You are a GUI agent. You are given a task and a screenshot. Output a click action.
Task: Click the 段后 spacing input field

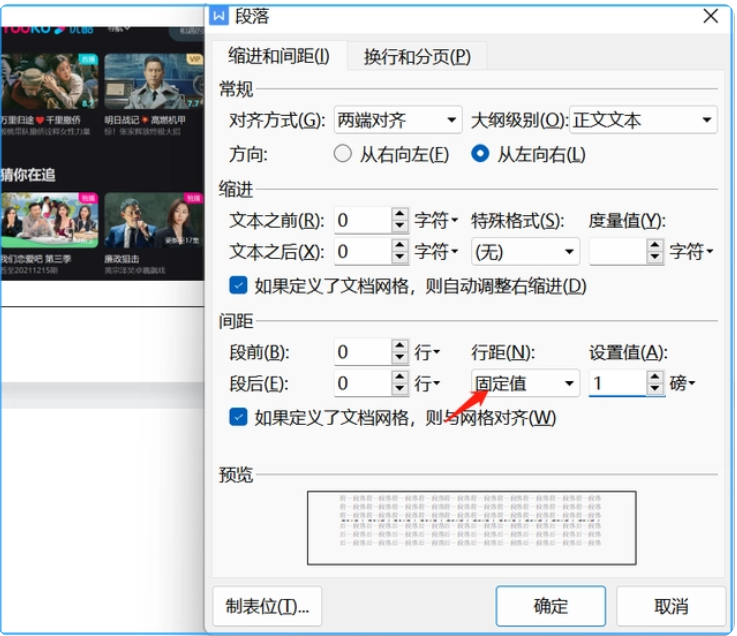363,383
